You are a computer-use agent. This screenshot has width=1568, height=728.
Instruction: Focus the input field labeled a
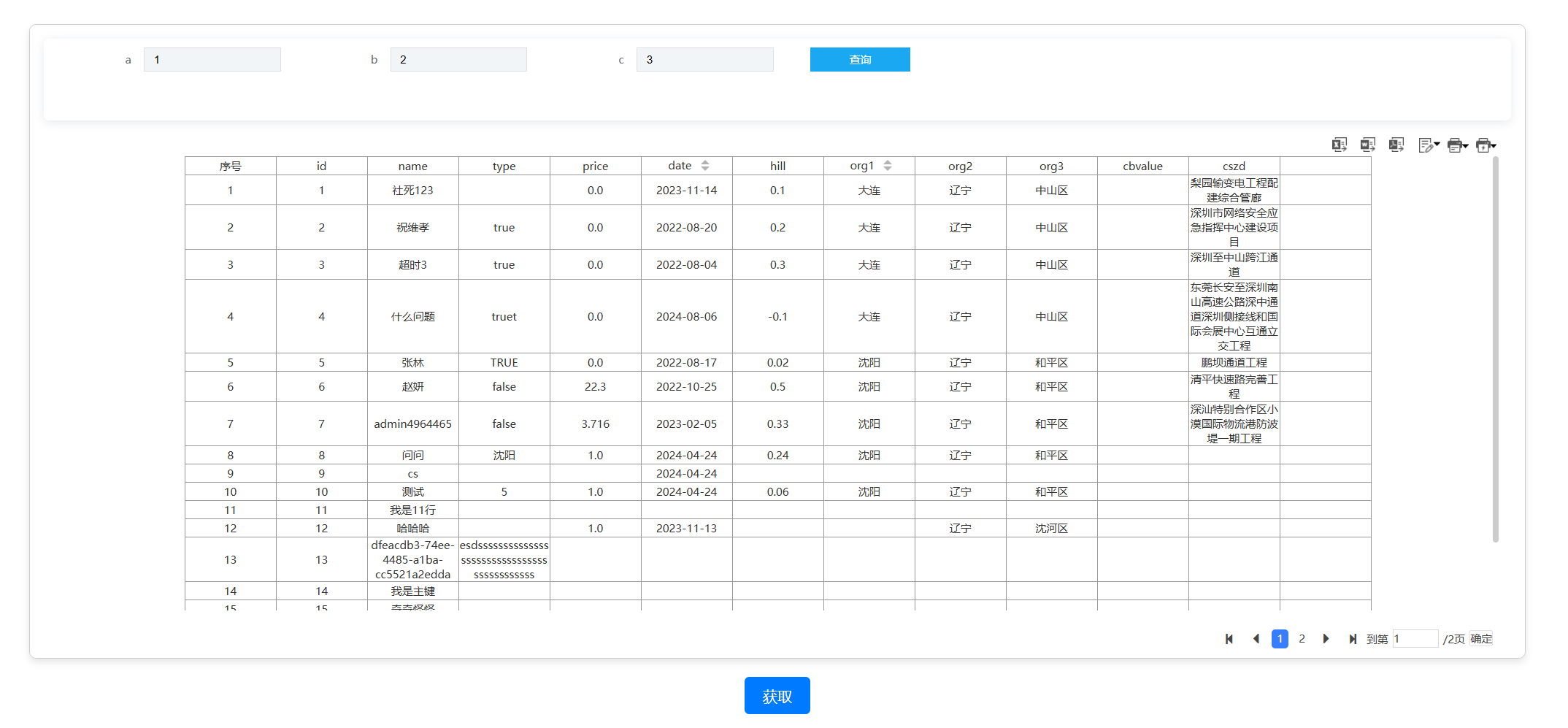tap(212, 59)
